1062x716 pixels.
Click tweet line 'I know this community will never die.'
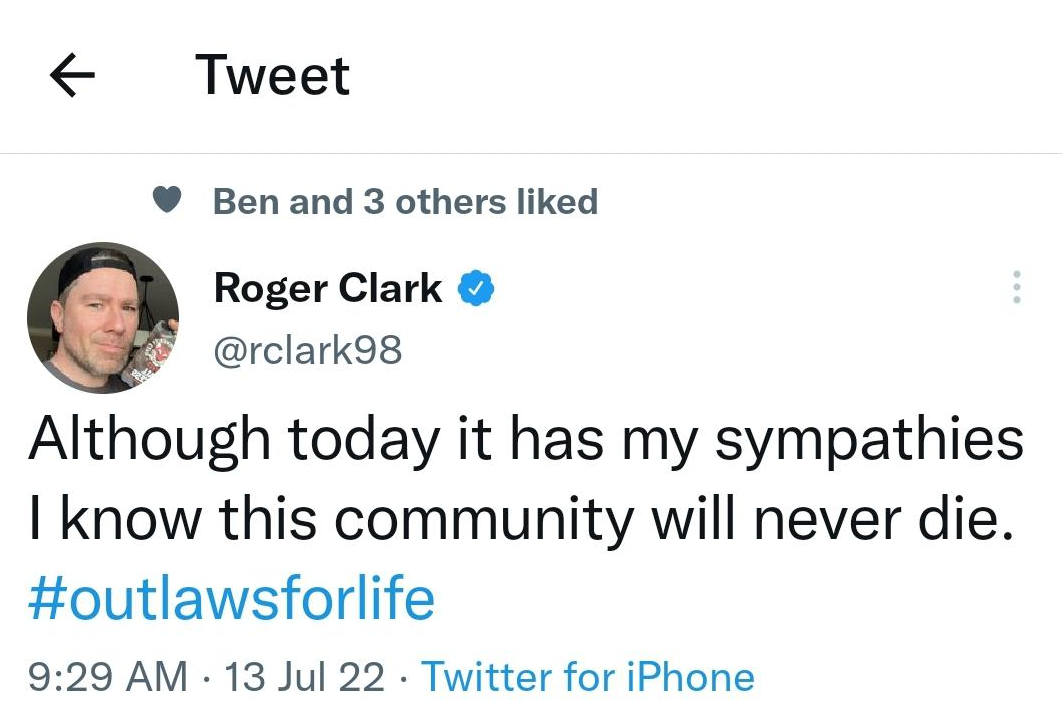coord(515,519)
